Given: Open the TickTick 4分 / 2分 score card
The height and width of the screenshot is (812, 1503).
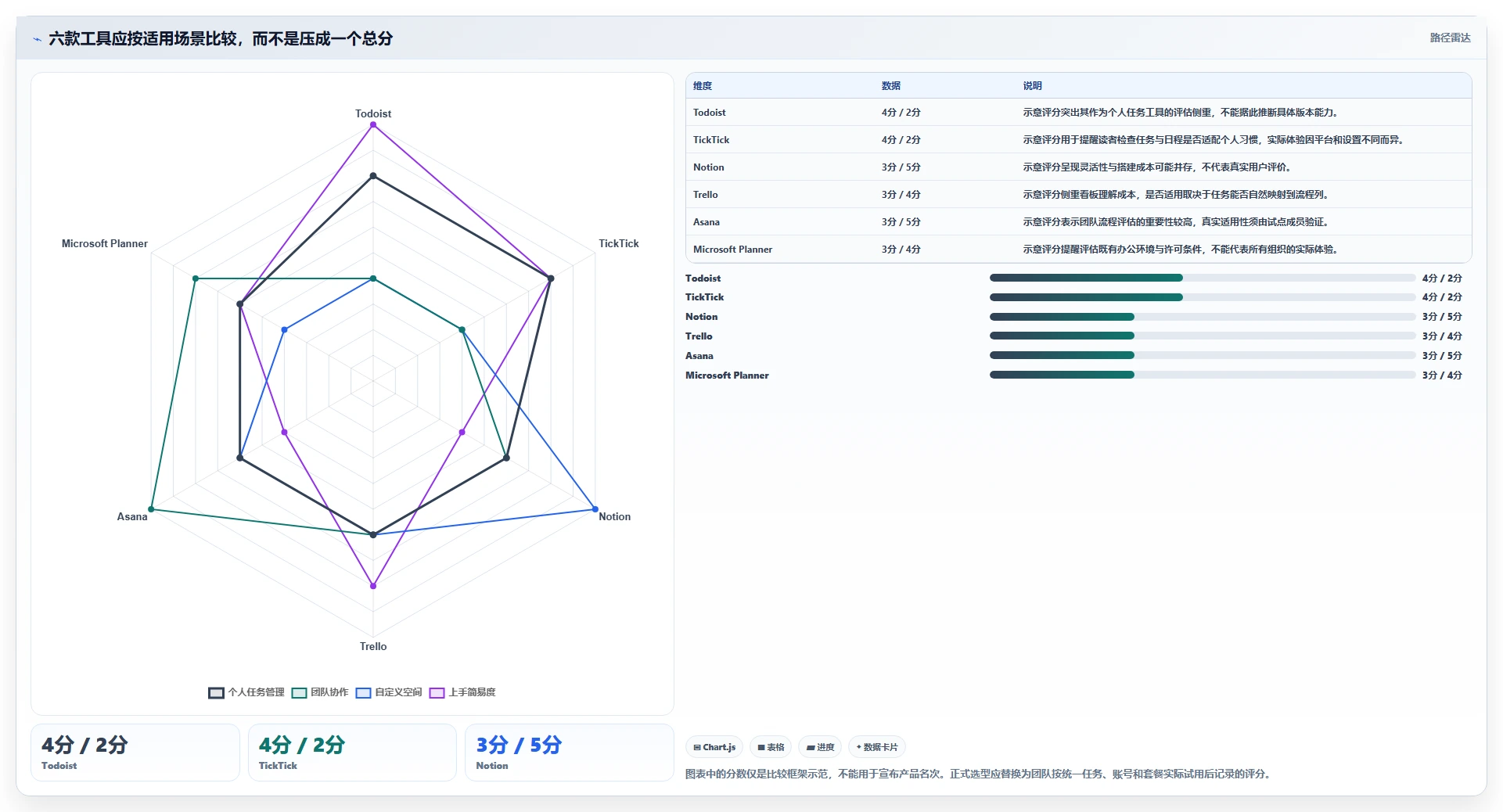Looking at the screenshot, I should click(352, 753).
